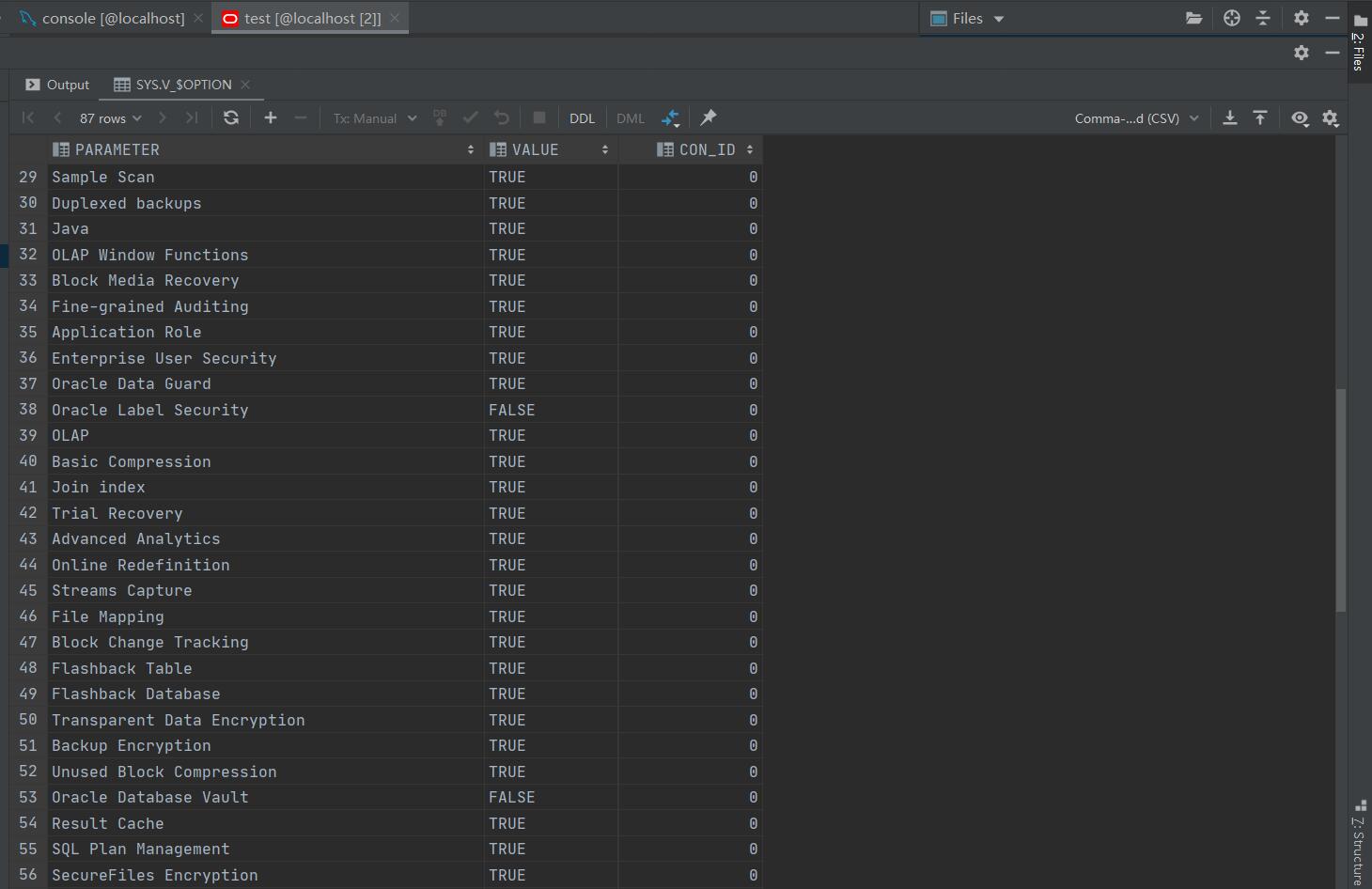This screenshot has width=1372, height=889.
Task: Click the compare data icon
Action: 670,117
